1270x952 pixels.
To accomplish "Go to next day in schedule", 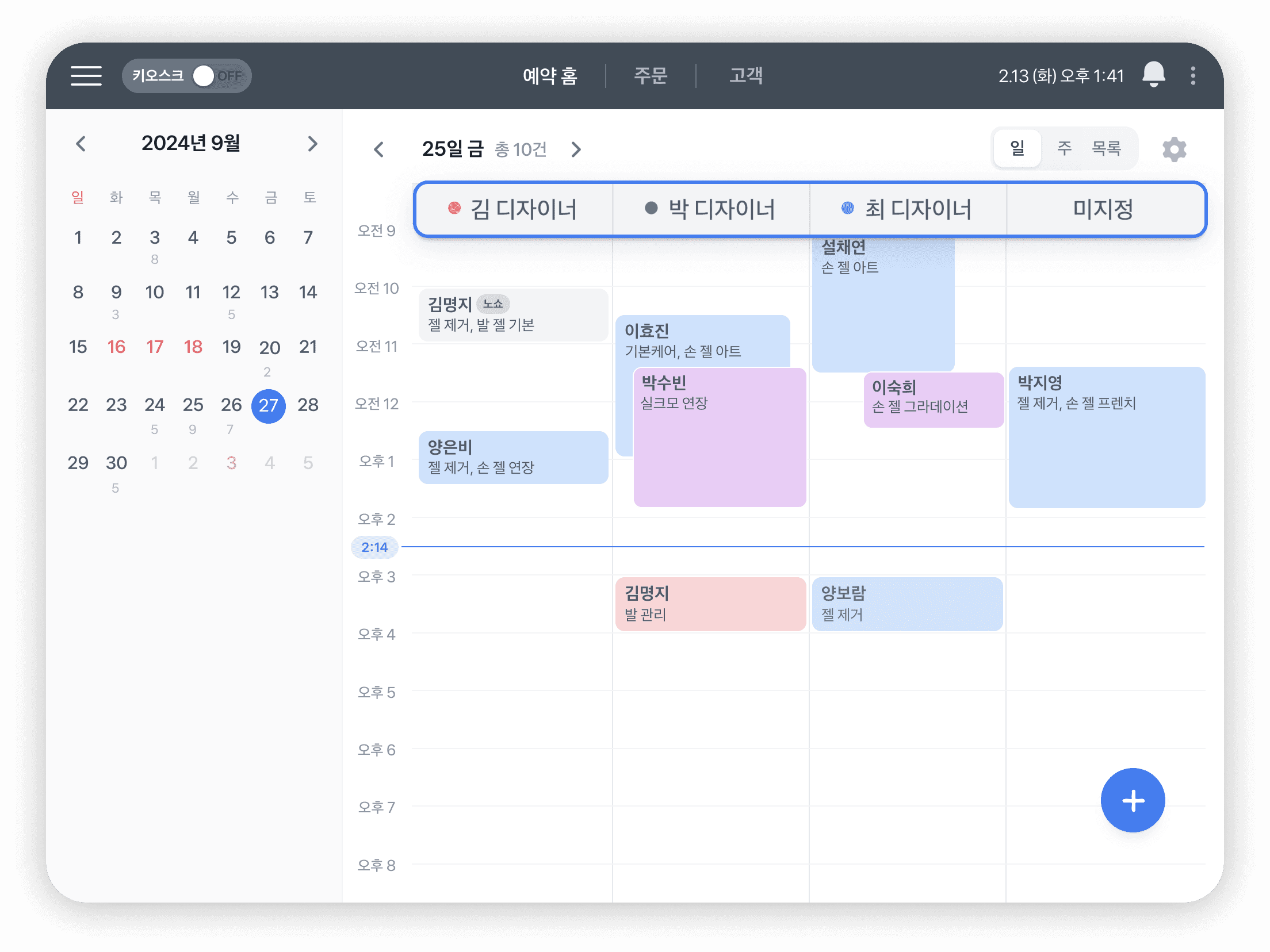I will 576,149.
